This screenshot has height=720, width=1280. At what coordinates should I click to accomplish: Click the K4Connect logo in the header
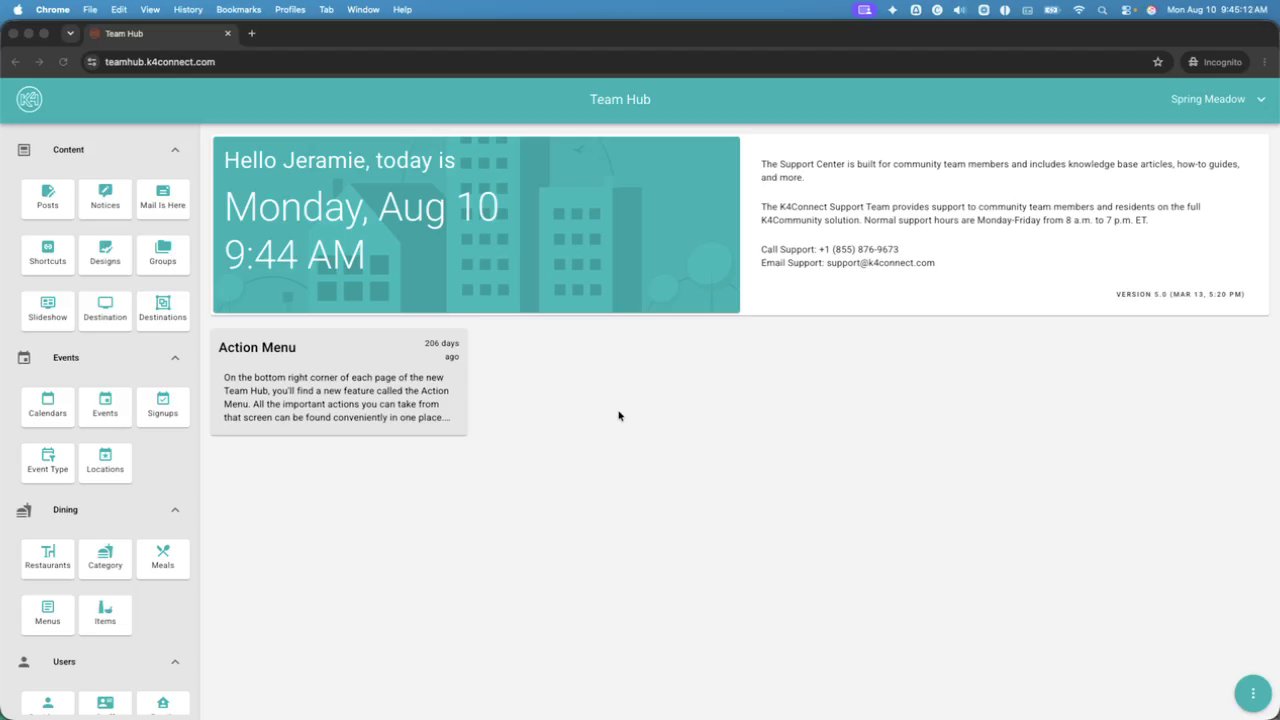(29, 99)
